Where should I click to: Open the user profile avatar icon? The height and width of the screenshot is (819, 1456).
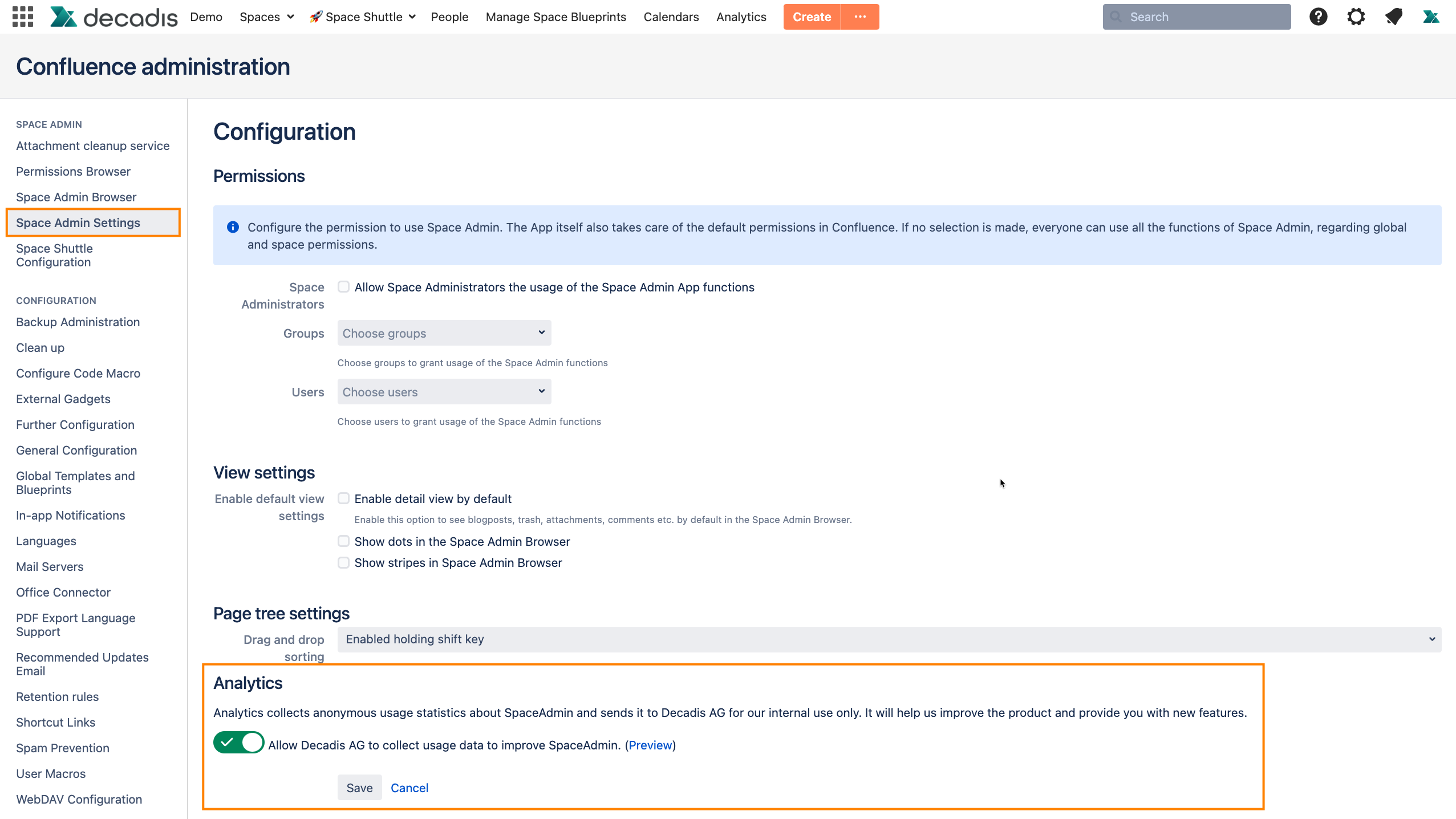(x=1430, y=17)
